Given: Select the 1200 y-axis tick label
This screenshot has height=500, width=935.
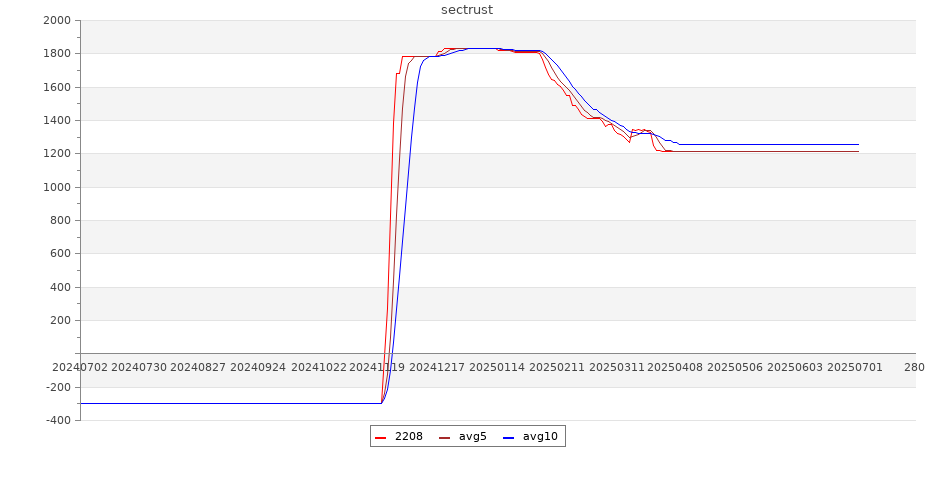Looking at the screenshot, I should coord(55,154).
